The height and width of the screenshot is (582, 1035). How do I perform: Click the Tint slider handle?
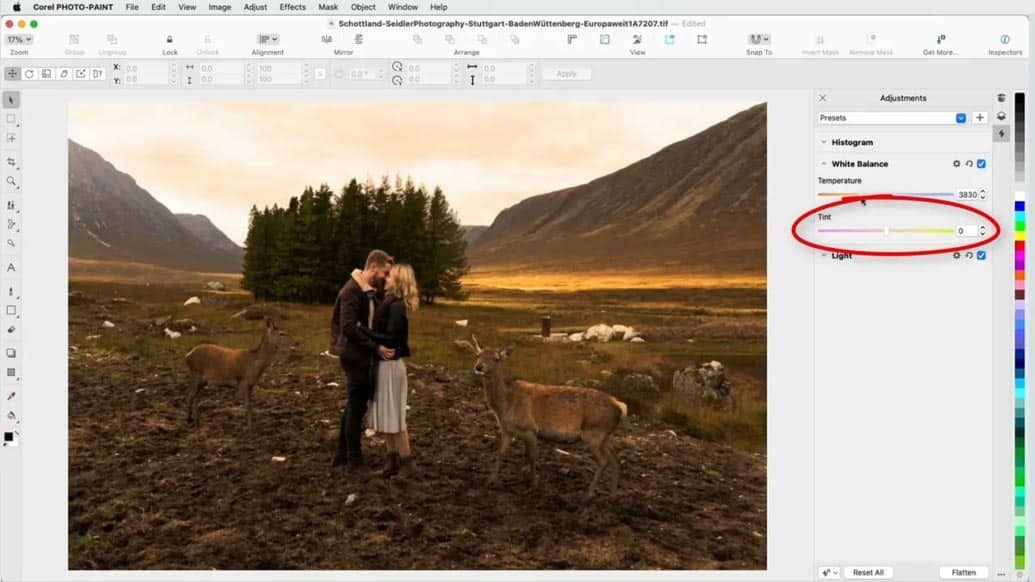pyautogui.click(x=886, y=231)
